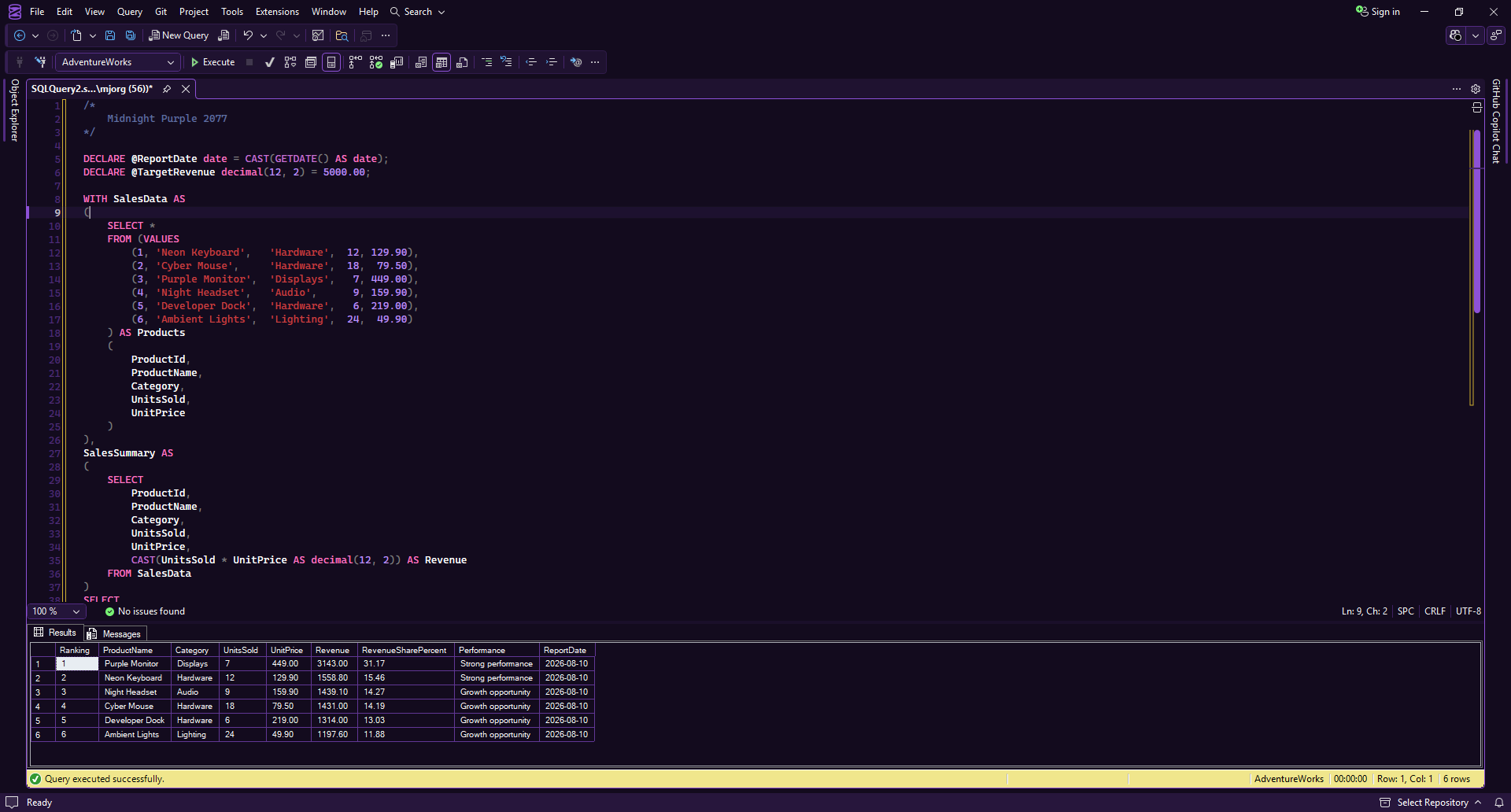This screenshot has width=1511, height=812.
Task: Click the New Query button
Action: (x=179, y=35)
